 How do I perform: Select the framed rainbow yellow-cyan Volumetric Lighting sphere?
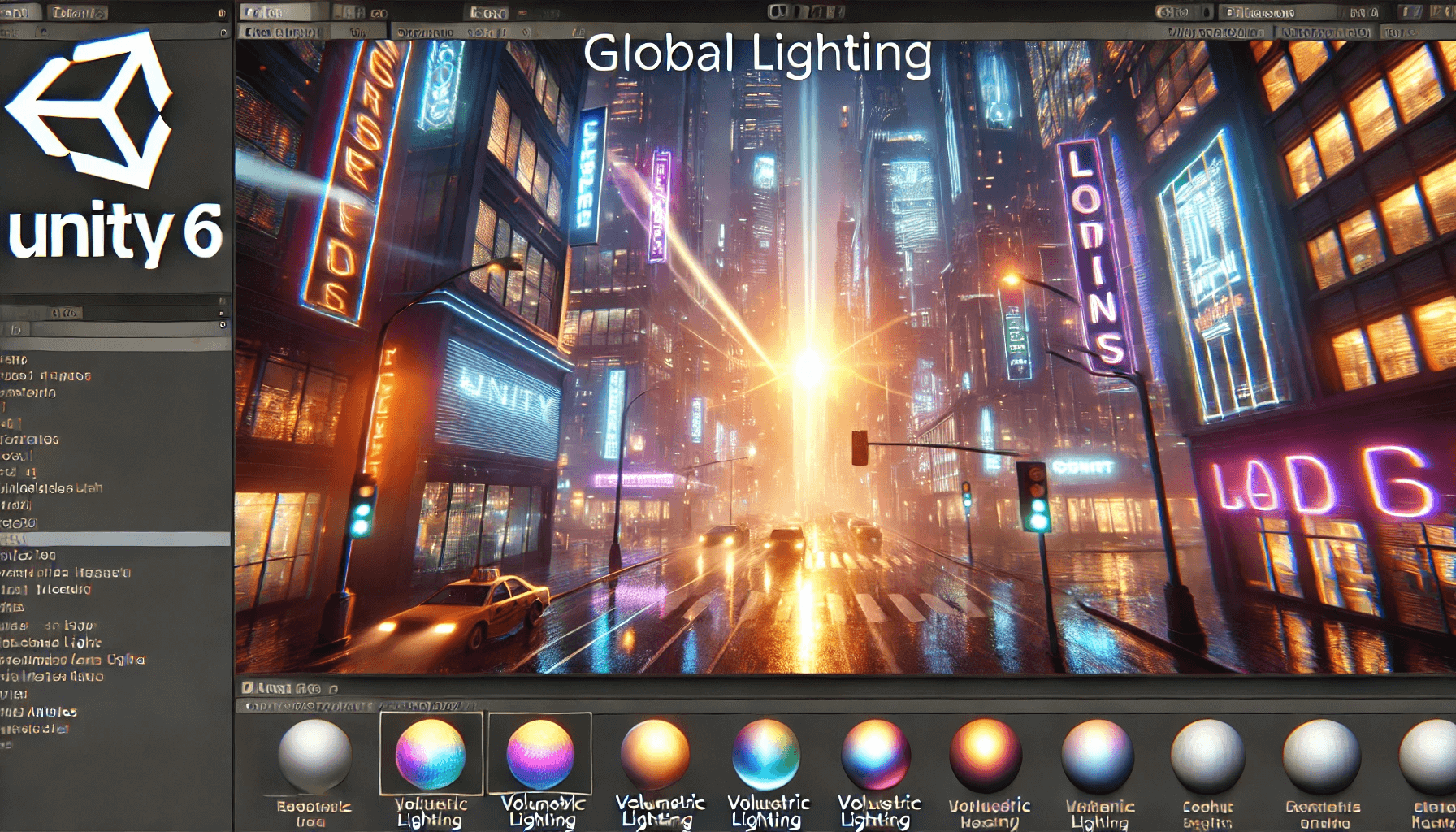[x=431, y=754]
